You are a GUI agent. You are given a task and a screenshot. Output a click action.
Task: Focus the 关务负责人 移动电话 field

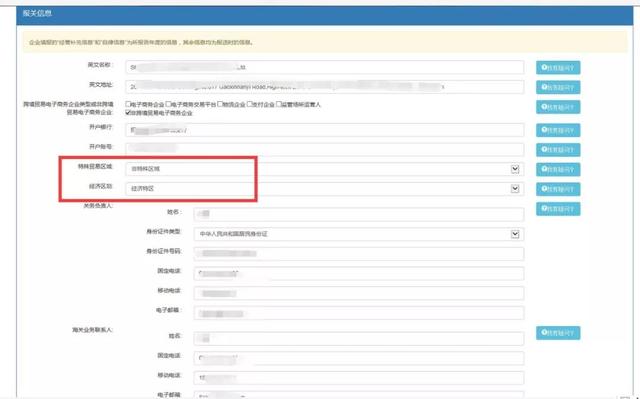[359, 293]
